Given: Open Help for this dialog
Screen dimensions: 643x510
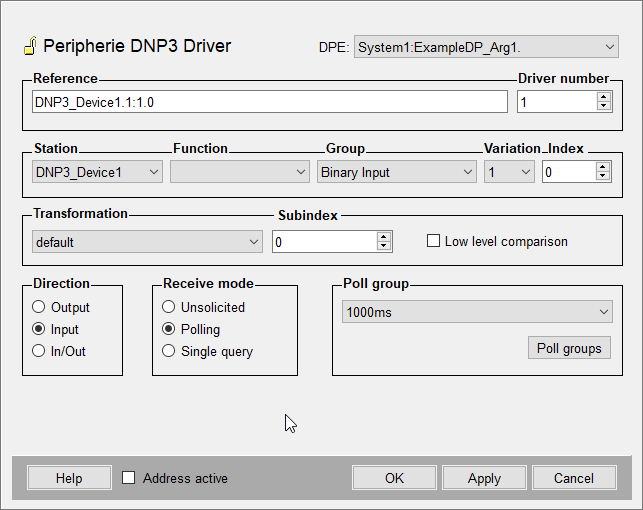Looking at the screenshot, I should point(69,478).
